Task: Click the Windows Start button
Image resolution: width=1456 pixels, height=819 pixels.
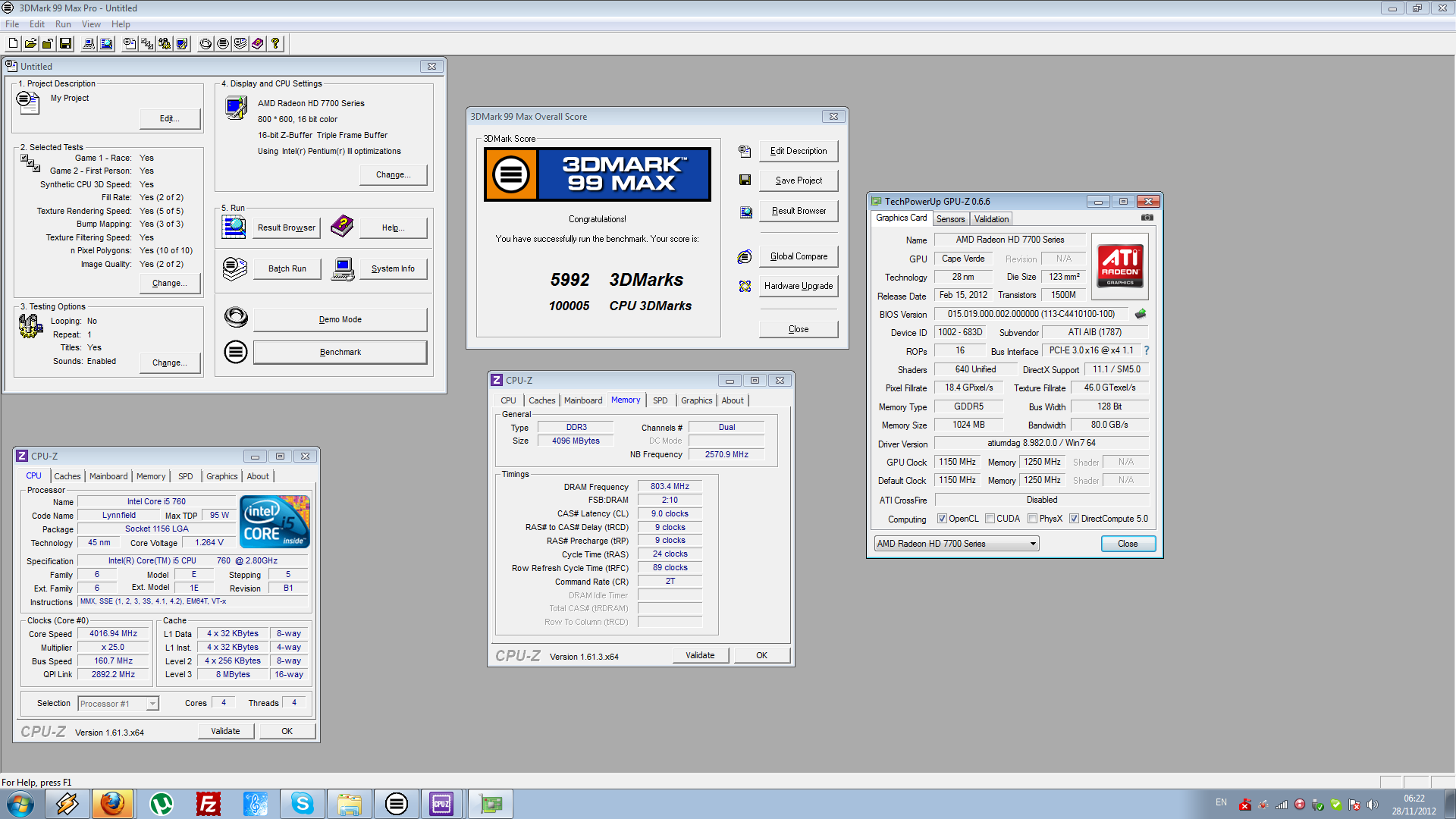Action: coord(20,804)
